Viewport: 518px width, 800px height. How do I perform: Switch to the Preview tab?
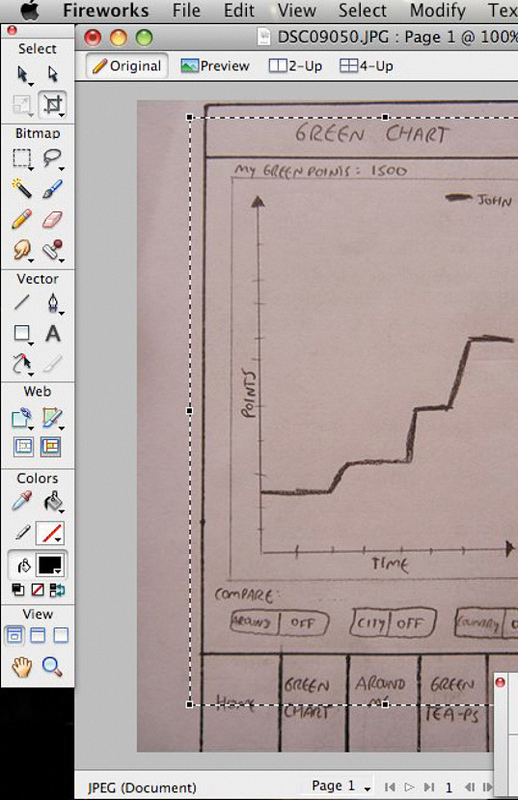click(215, 66)
